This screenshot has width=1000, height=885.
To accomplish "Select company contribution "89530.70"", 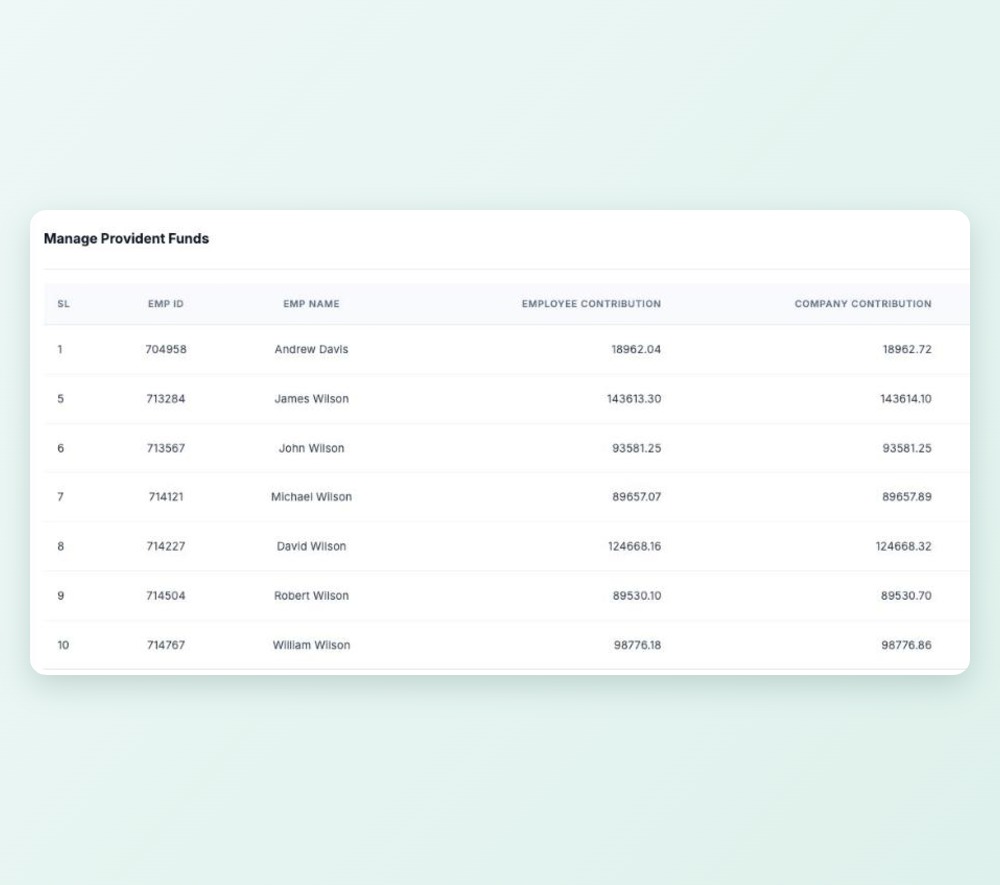I will pos(906,596).
